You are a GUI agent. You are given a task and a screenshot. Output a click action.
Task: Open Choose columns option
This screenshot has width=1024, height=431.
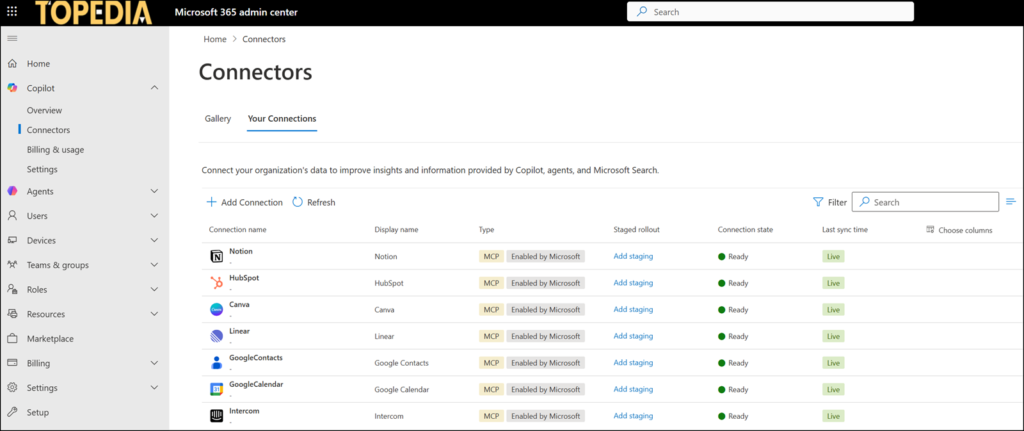click(x=959, y=230)
